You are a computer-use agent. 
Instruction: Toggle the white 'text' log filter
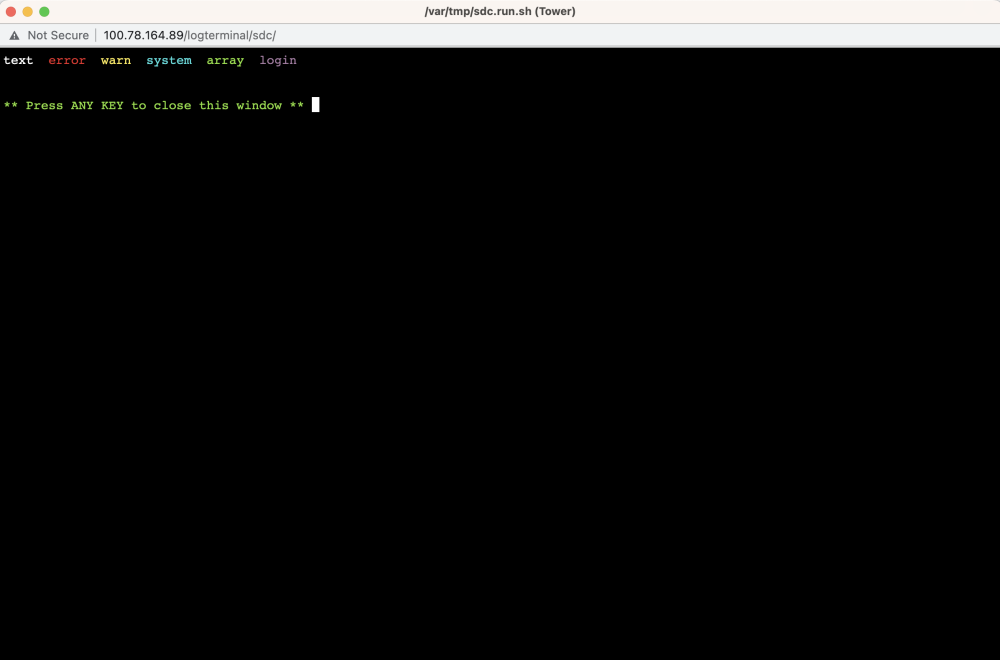[18, 61]
